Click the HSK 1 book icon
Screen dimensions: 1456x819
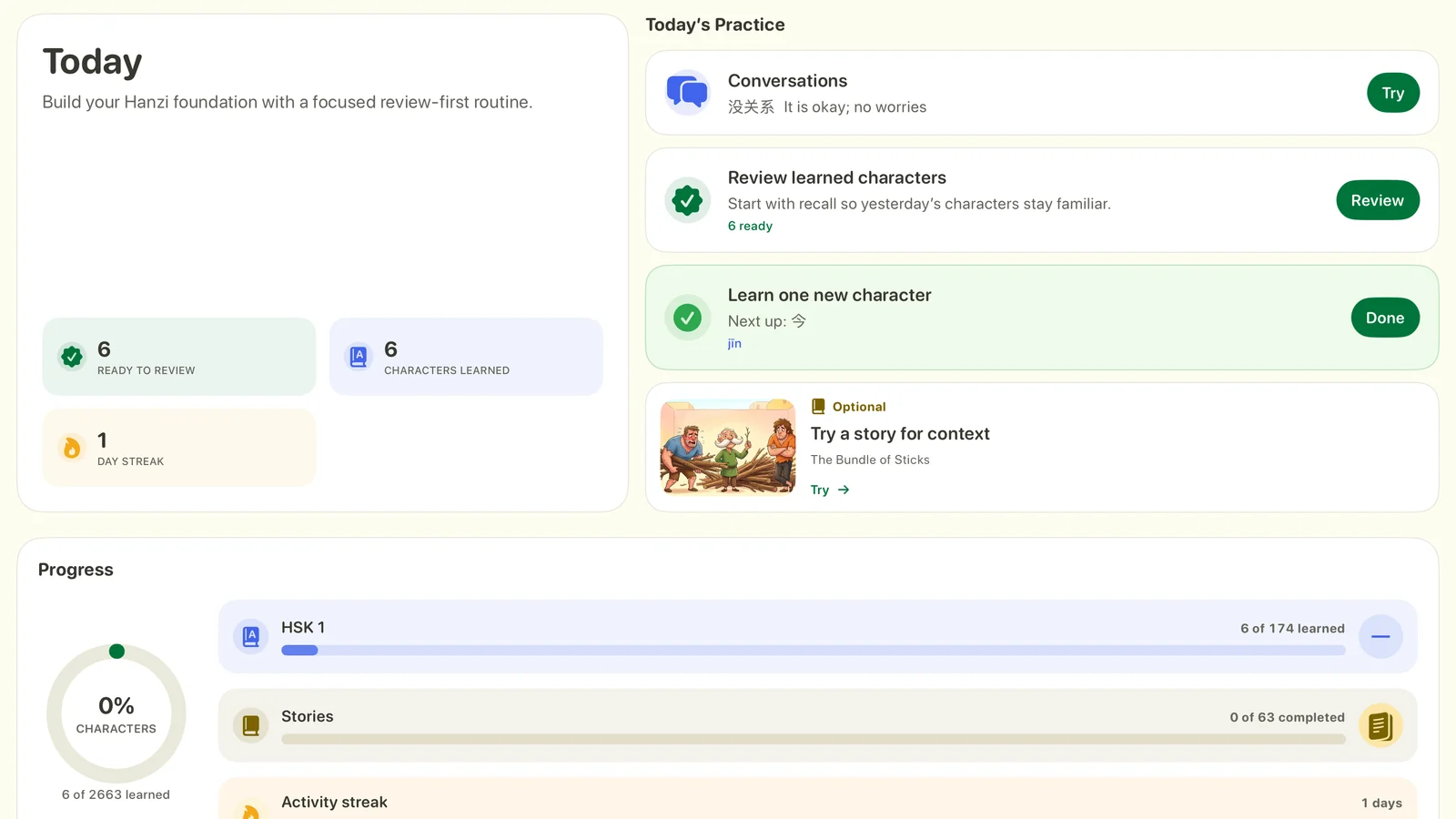(251, 636)
